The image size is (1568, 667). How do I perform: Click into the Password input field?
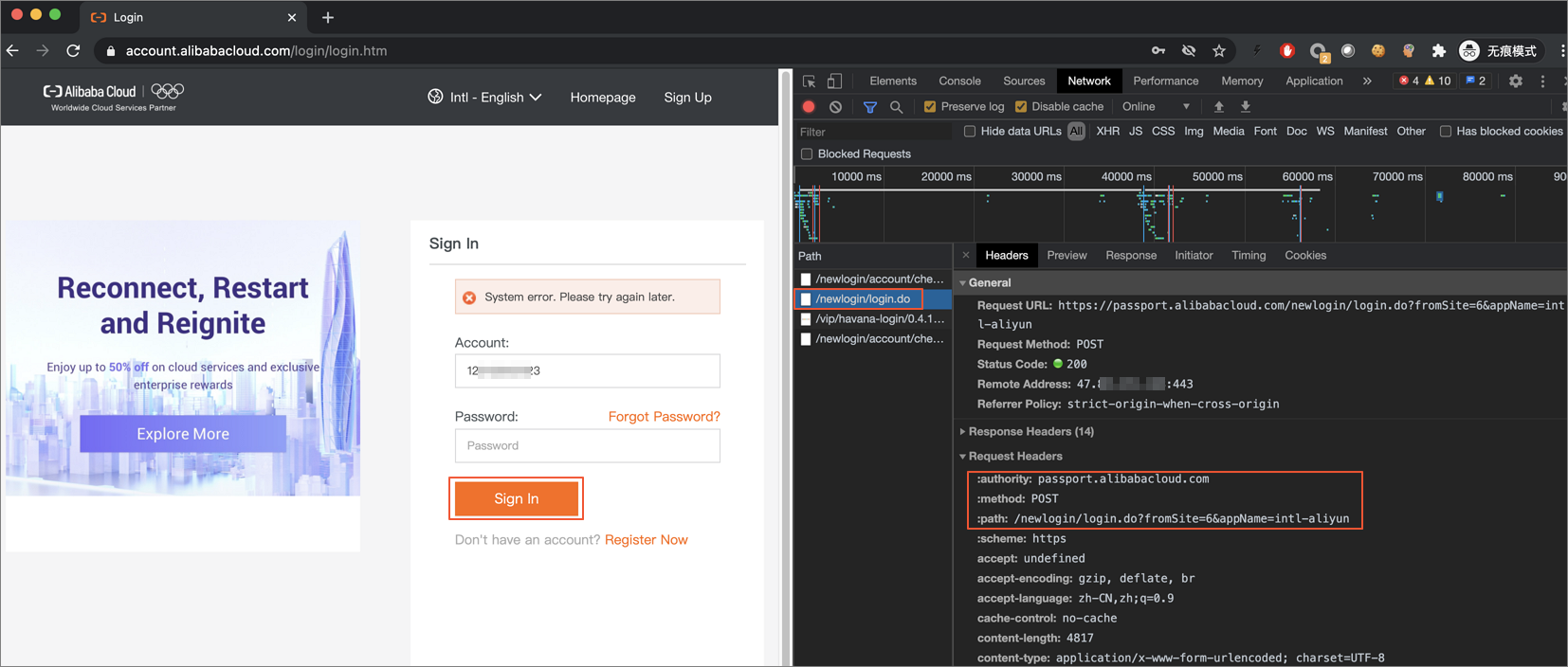(x=588, y=446)
